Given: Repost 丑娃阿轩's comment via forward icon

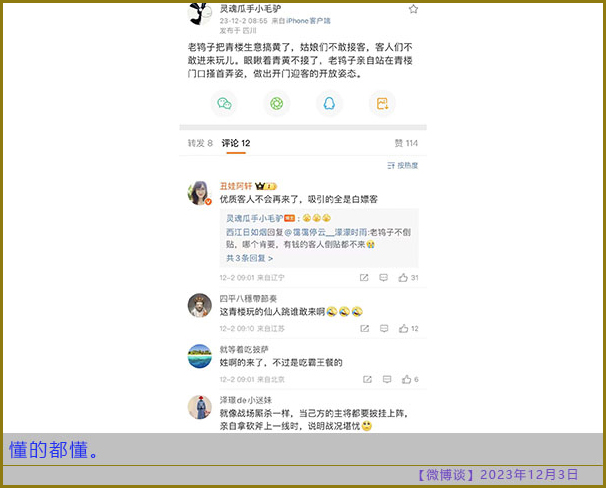Looking at the screenshot, I should (x=364, y=277).
